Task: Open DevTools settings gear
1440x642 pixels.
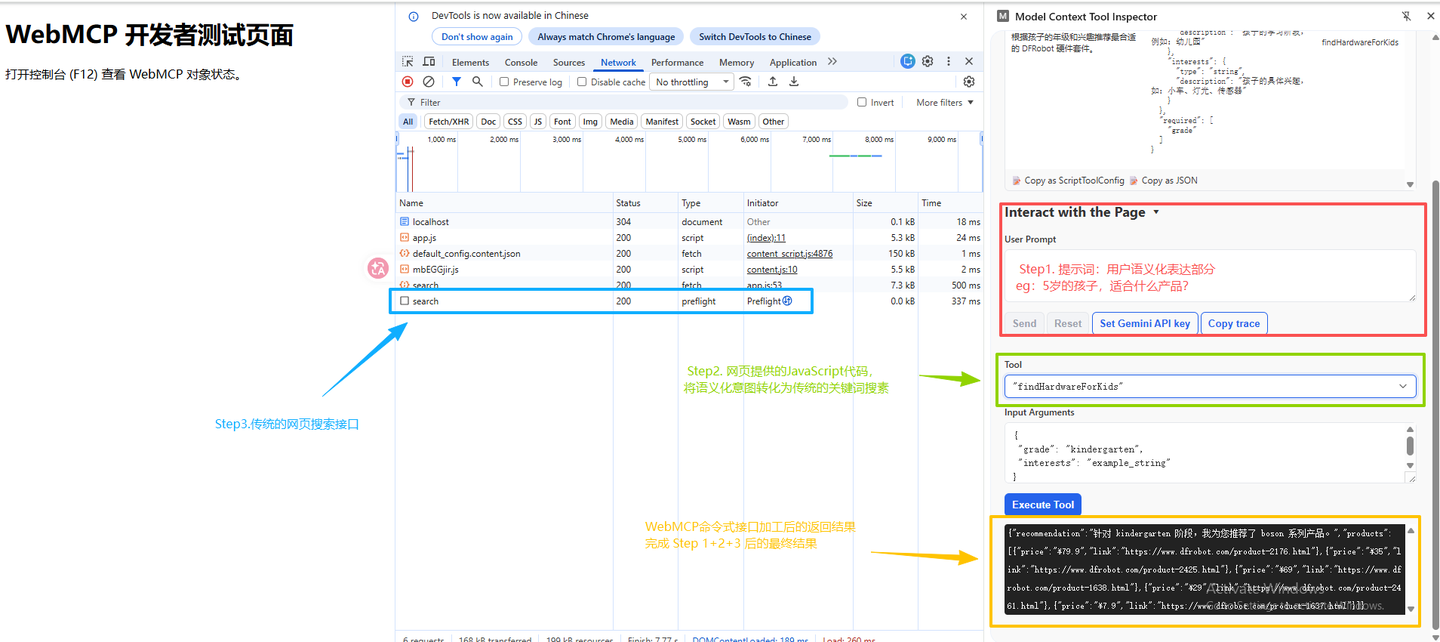Action: (928, 62)
